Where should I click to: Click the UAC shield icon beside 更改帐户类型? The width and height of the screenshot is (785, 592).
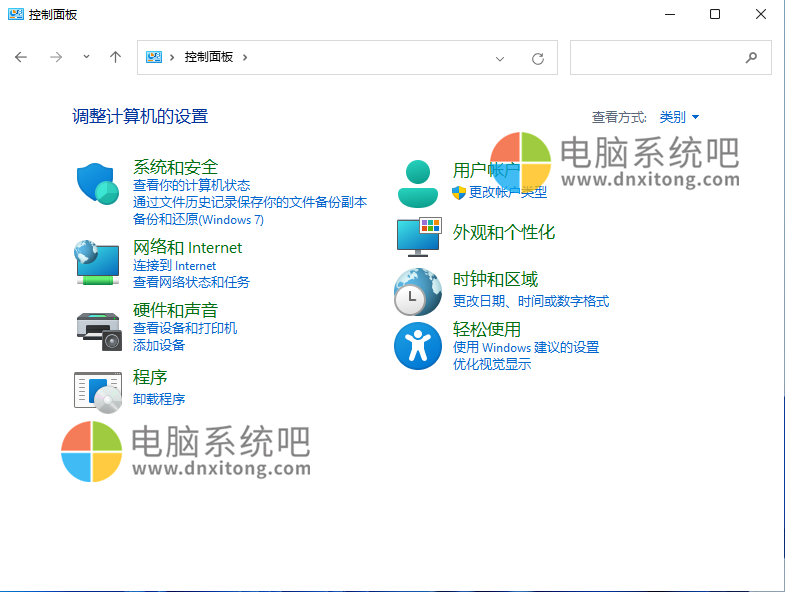459,192
